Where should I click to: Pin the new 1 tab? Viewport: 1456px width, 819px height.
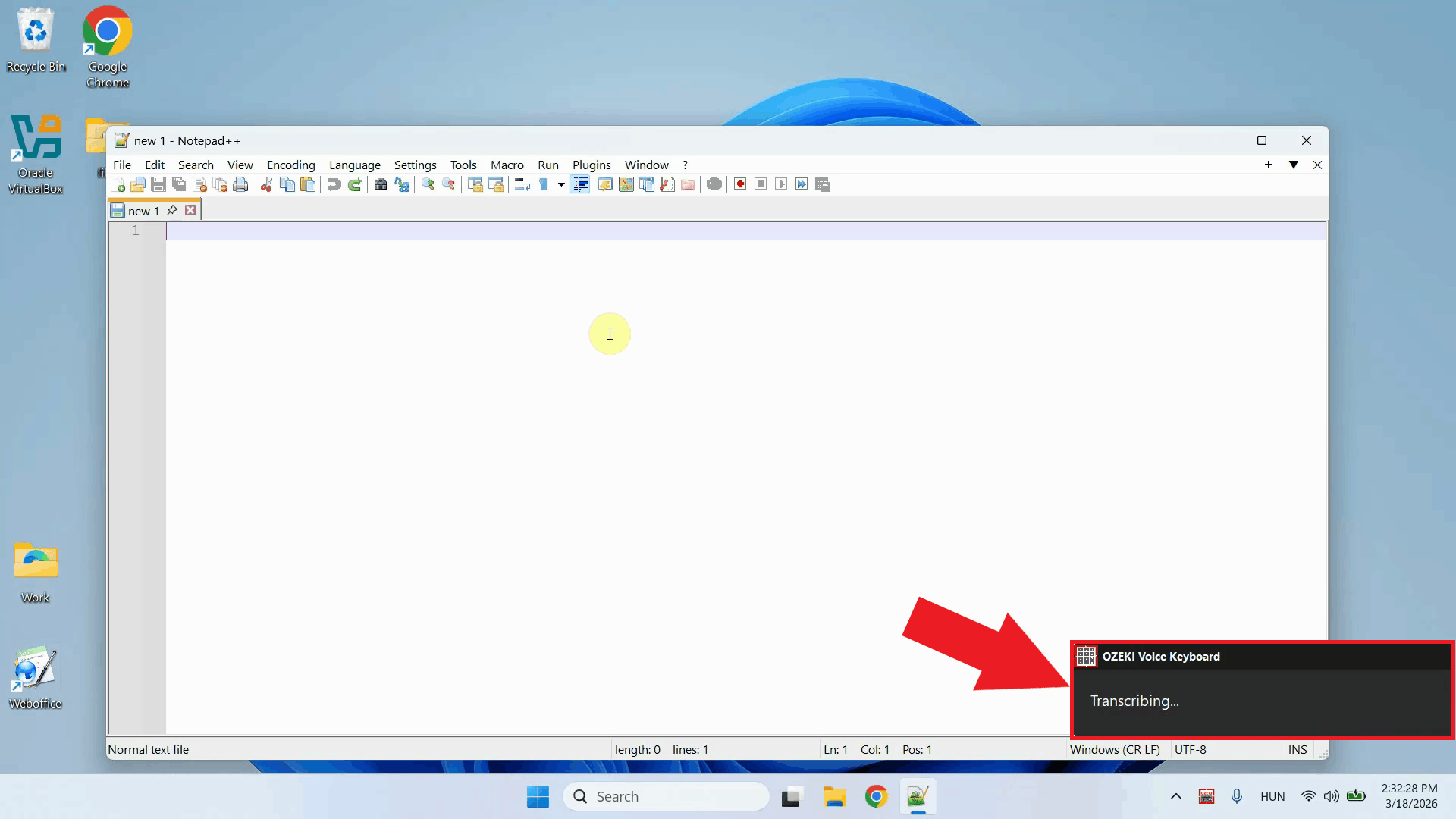point(171,211)
